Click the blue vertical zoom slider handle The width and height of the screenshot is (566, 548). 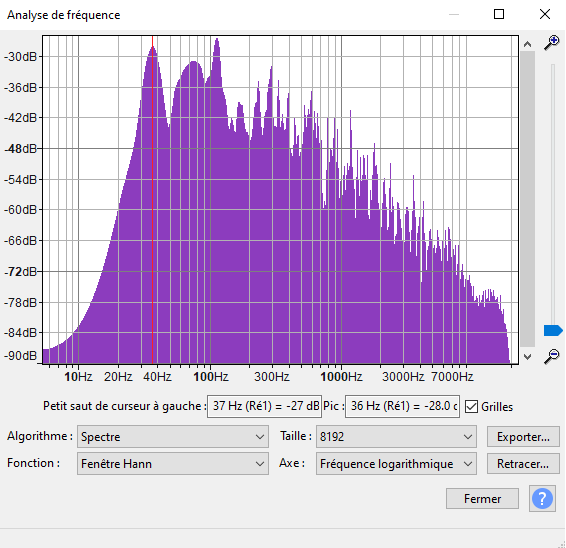pyautogui.click(x=553, y=330)
